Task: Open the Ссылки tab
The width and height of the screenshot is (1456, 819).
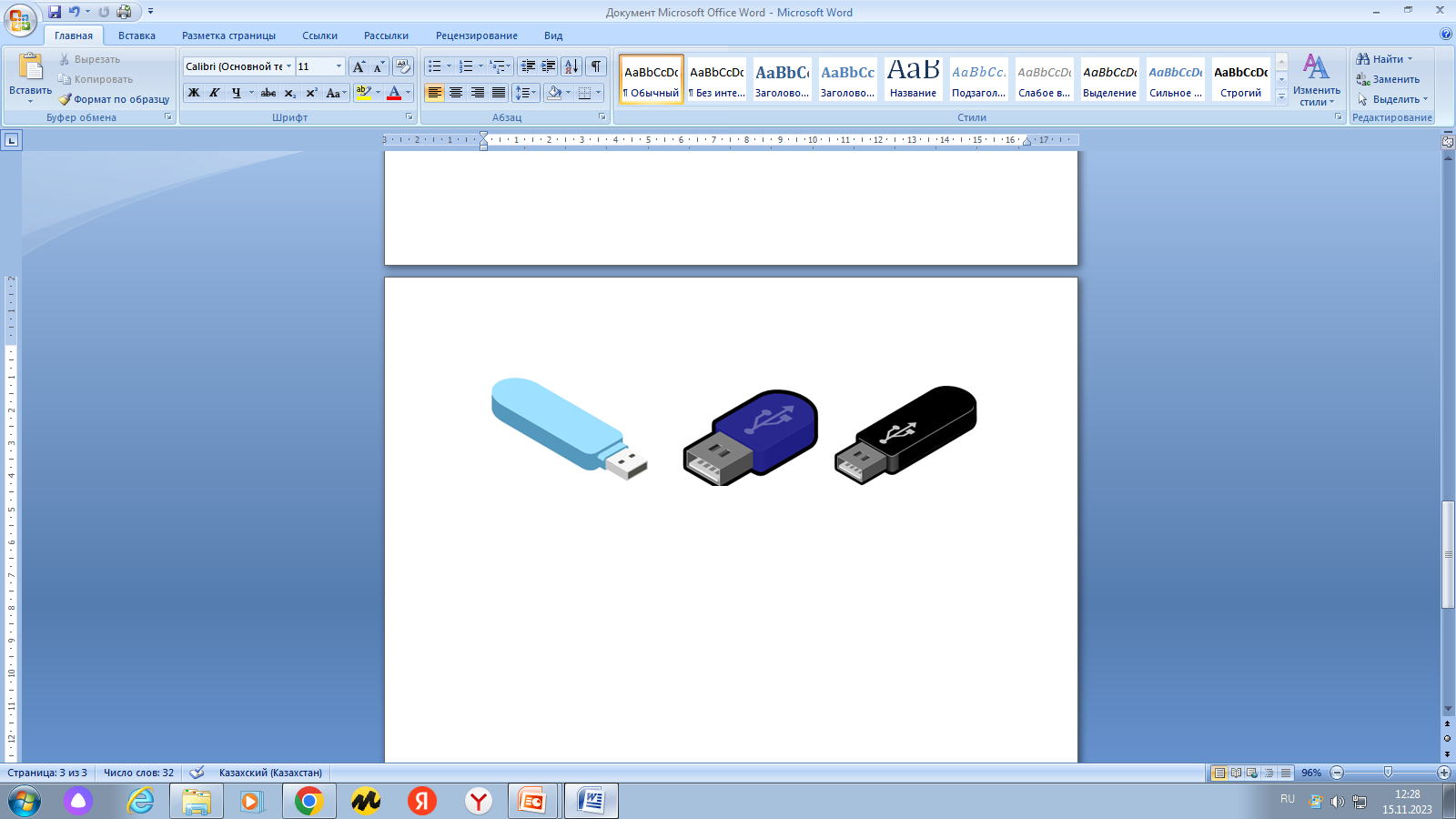Action: tap(320, 35)
